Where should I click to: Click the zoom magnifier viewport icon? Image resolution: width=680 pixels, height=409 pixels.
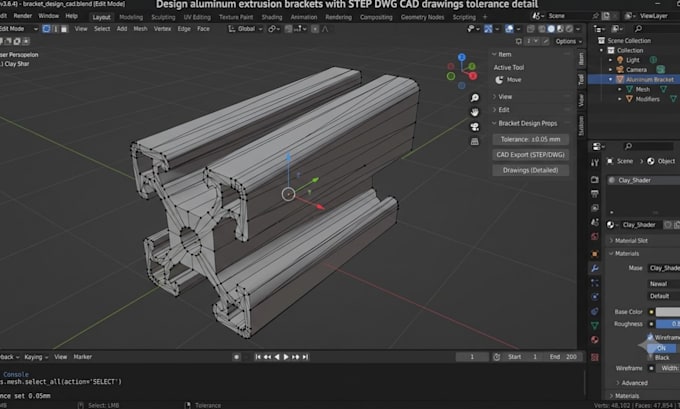[x=475, y=98]
